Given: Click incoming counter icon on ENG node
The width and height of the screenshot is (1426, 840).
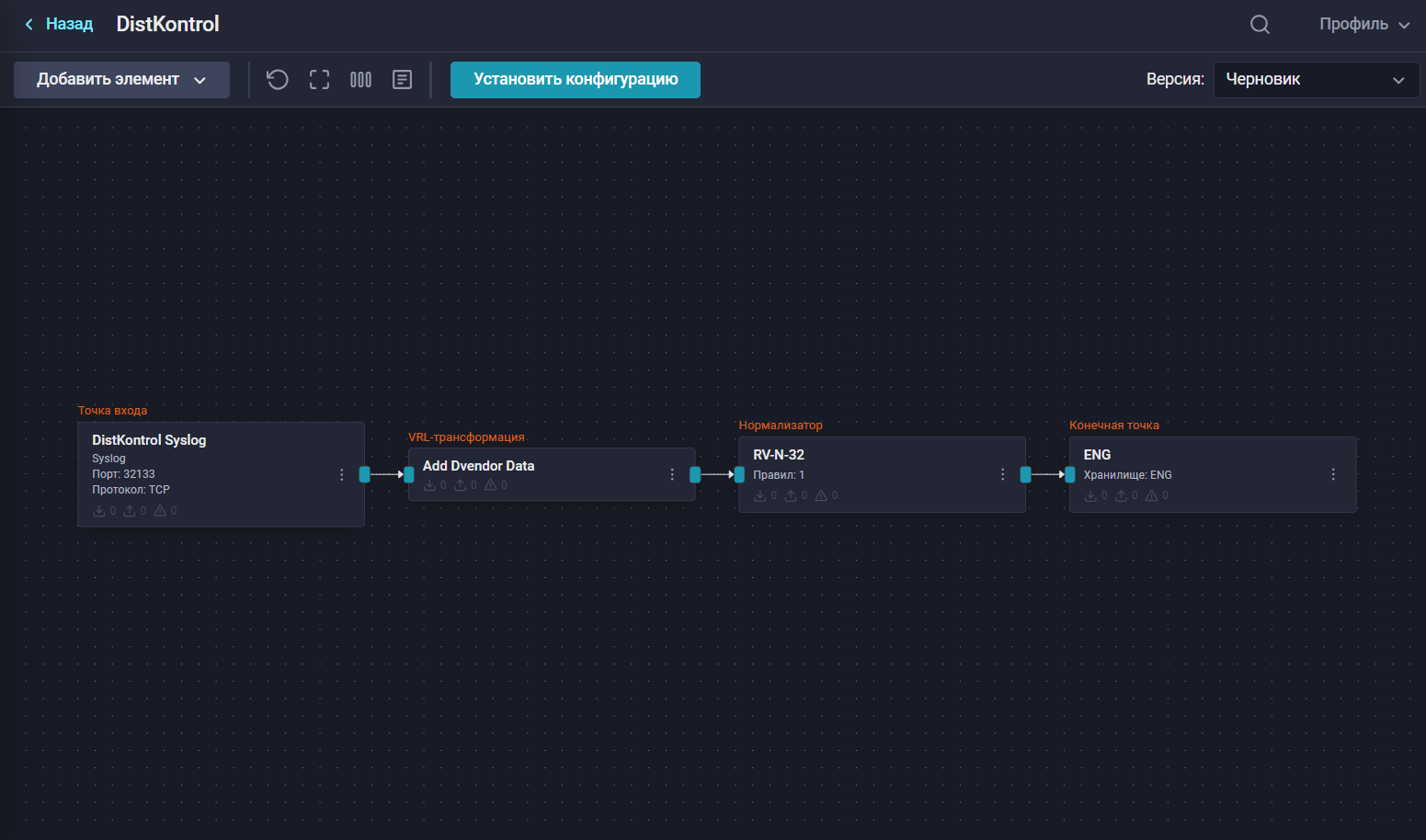Looking at the screenshot, I should 1090,495.
